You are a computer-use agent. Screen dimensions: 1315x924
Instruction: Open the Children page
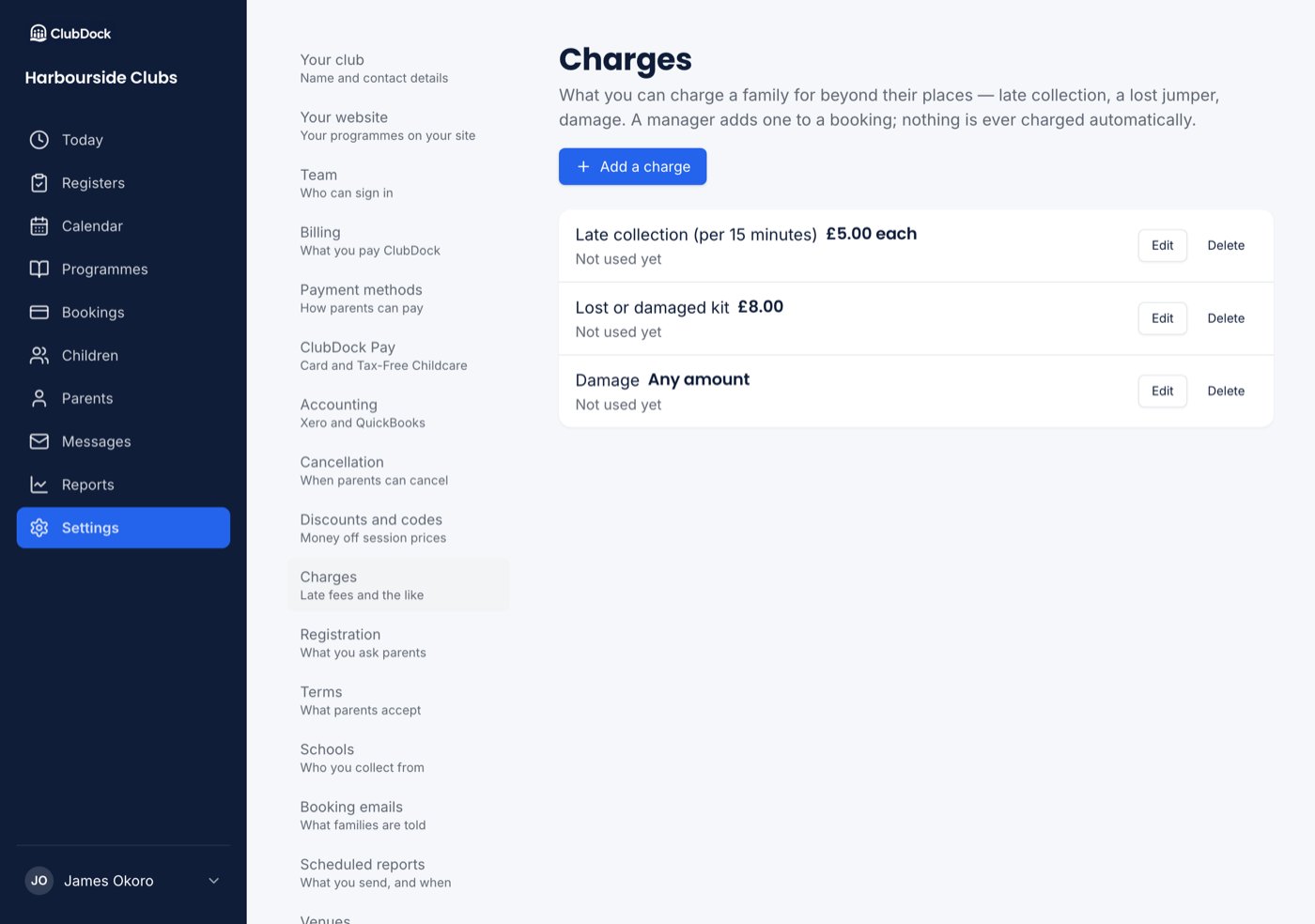tap(123, 356)
